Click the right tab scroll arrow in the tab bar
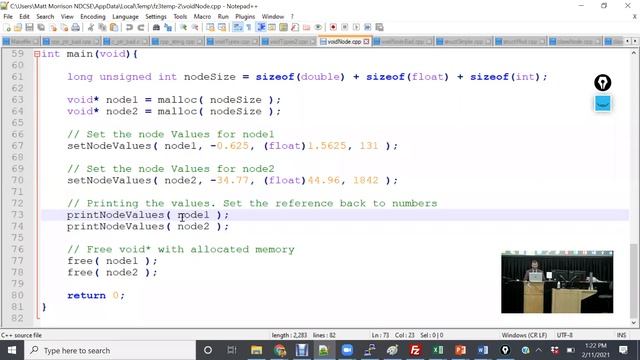Viewport: 640px width, 360px height. pos(635,41)
